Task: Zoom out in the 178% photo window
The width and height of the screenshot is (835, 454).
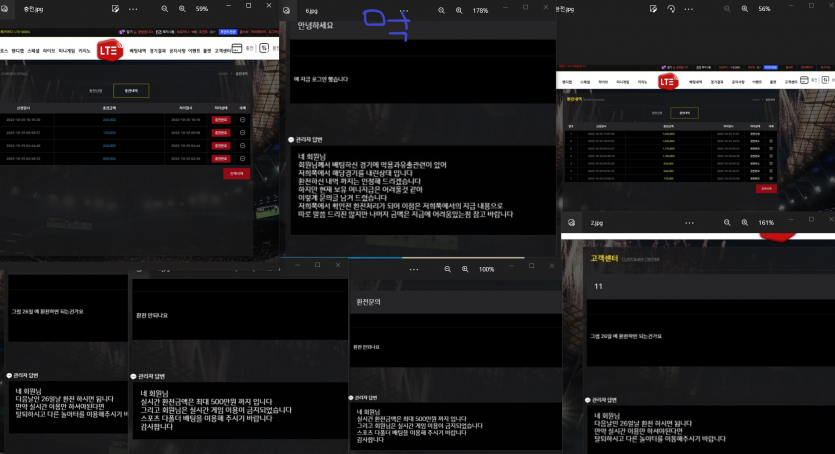Action: click(x=440, y=10)
